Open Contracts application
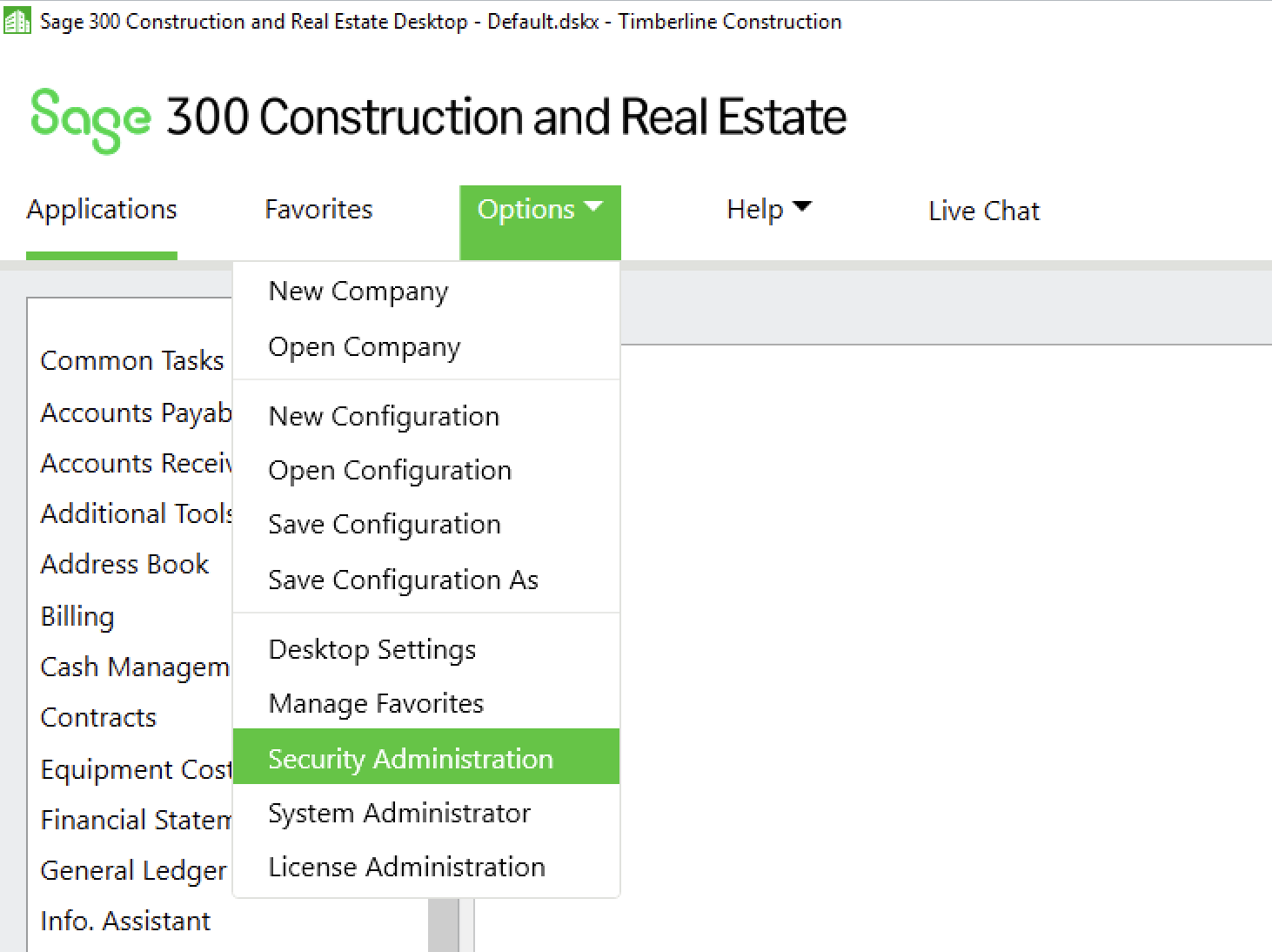This screenshot has height=952, width=1272. click(98, 718)
